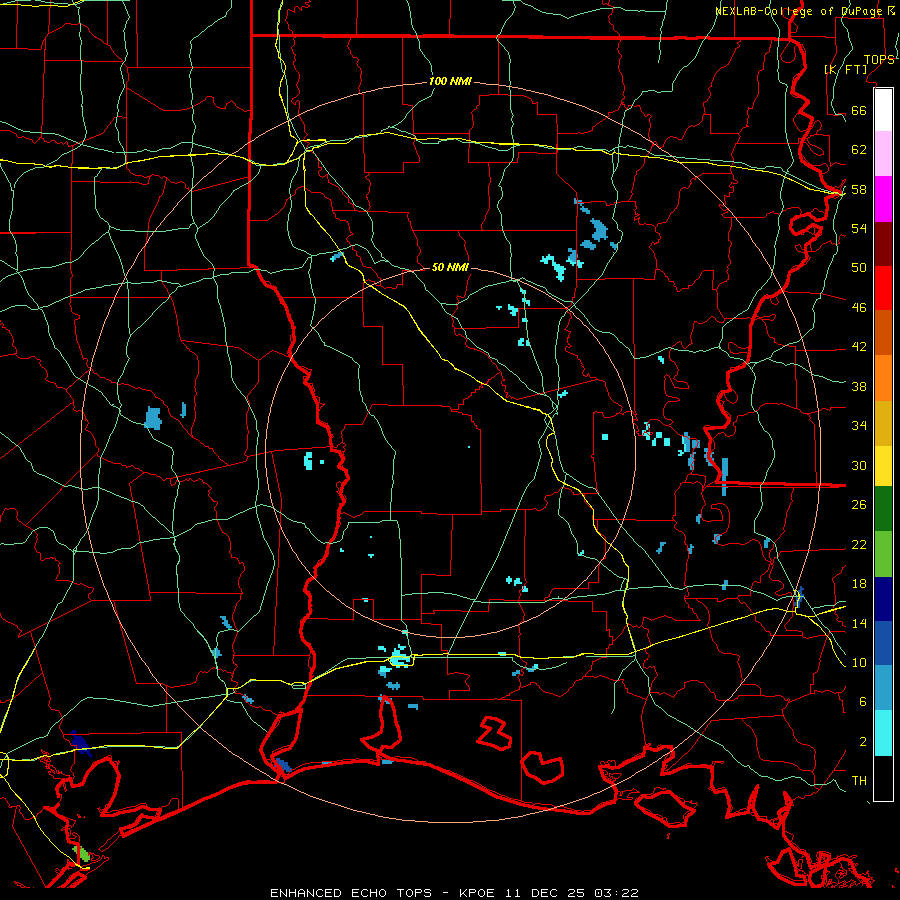Click the legend value "58"

(x=859, y=189)
